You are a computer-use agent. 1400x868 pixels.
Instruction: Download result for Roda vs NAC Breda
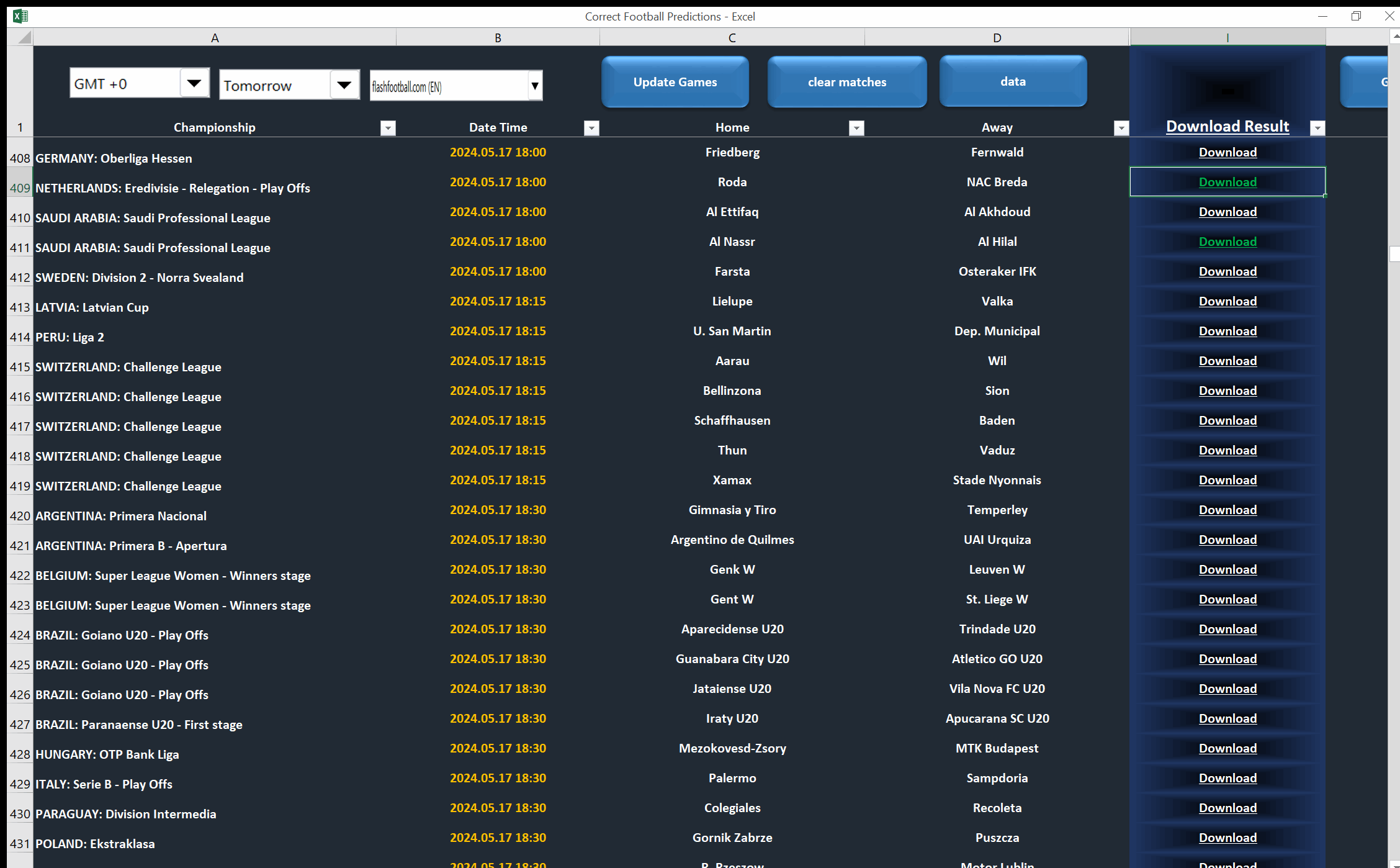tap(1227, 181)
